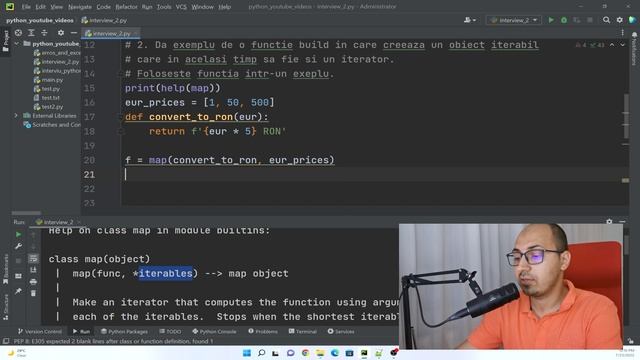640x360 pixels.
Task: Open the File menu
Action: (26, 7)
